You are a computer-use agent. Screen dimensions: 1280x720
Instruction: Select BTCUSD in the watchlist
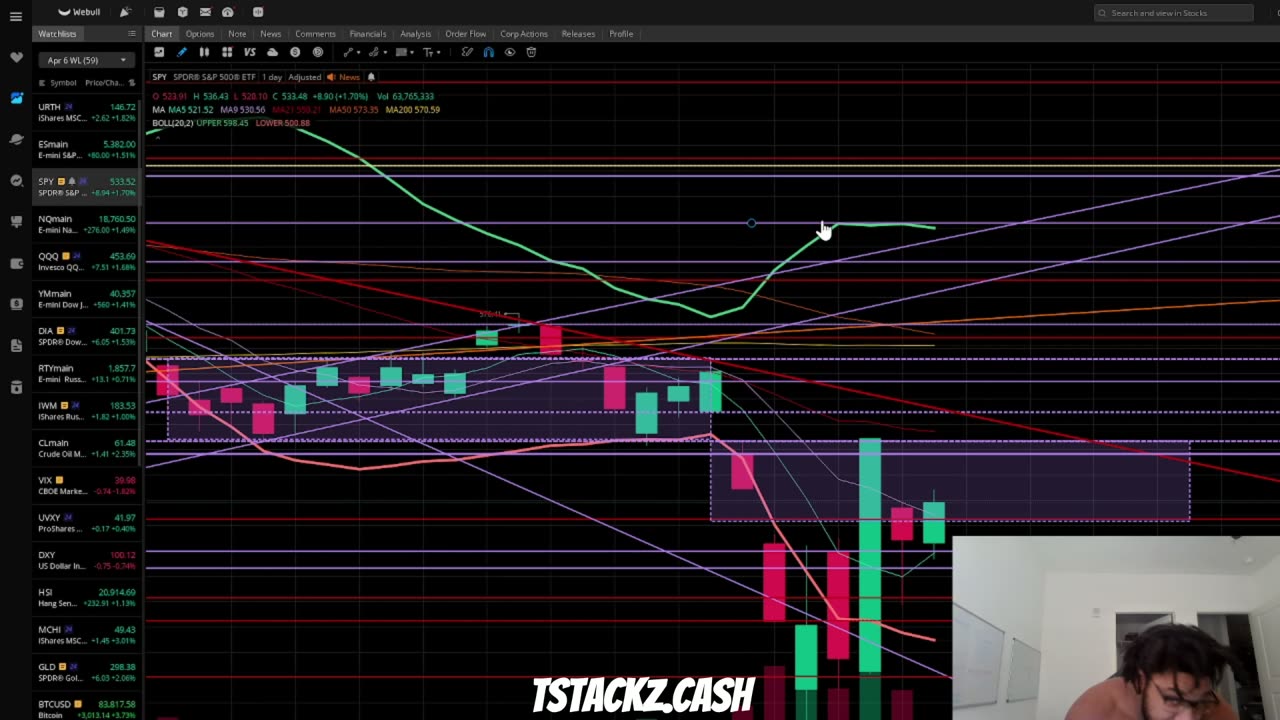point(88,709)
